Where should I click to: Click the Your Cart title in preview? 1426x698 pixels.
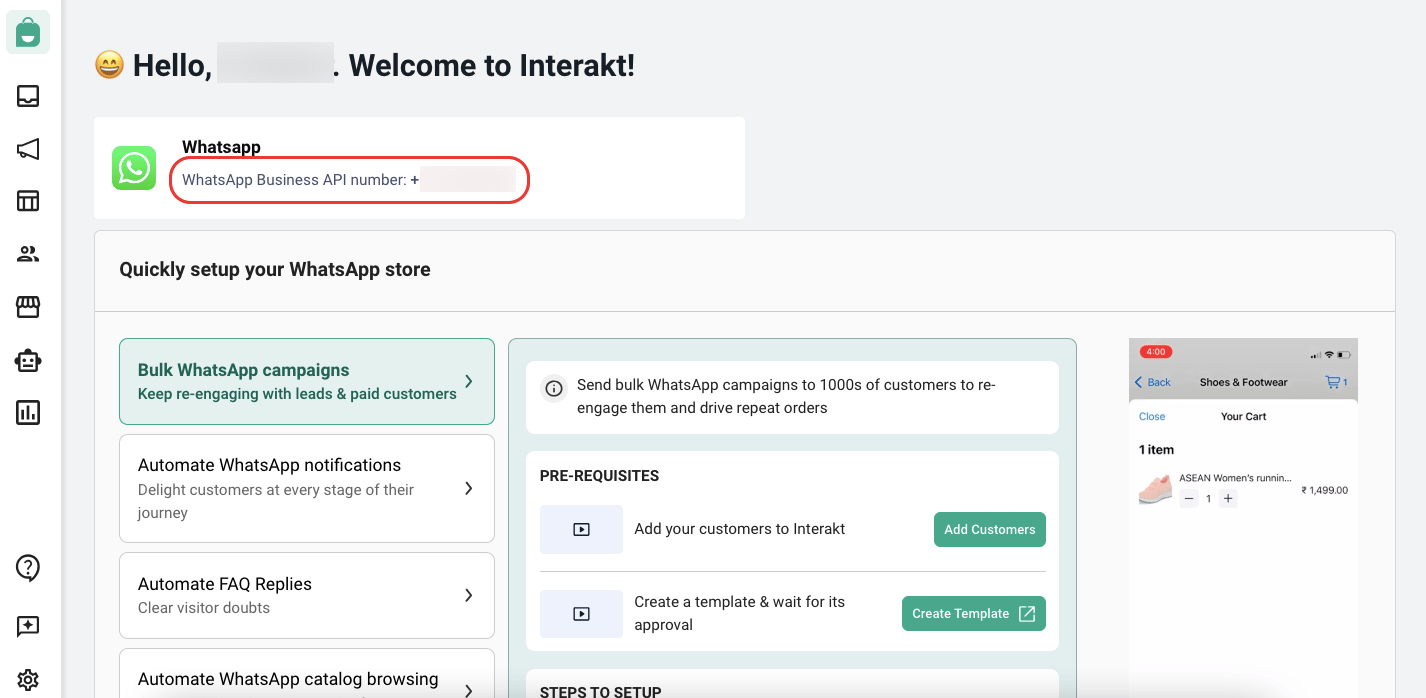pyautogui.click(x=1244, y=416)
